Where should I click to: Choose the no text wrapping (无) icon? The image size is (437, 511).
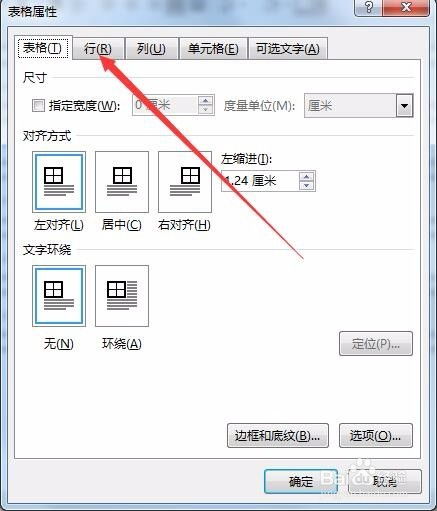59,296
